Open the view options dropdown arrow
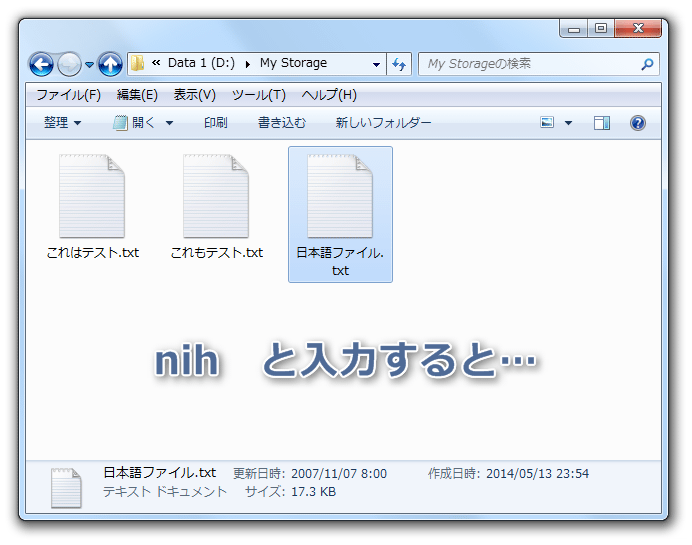 [568, 123]
